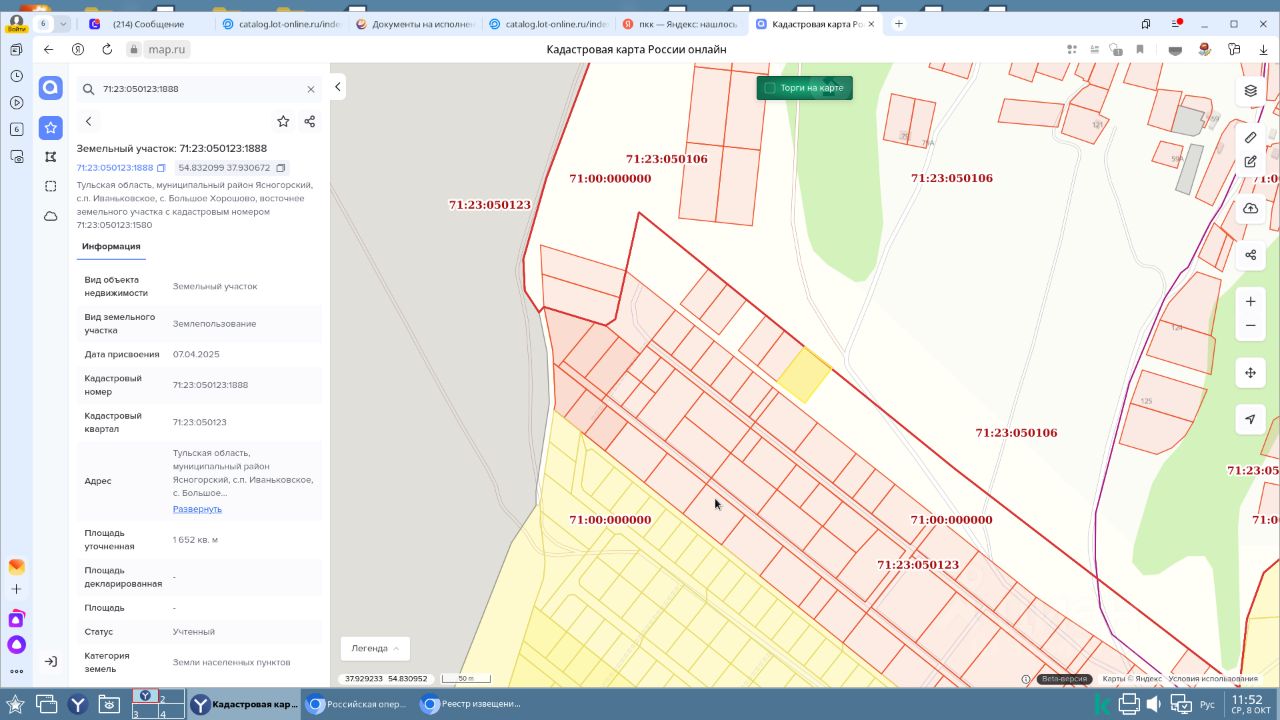
Task: Toggle the note-editing tool on map
Action: (x=1250, y=161)
